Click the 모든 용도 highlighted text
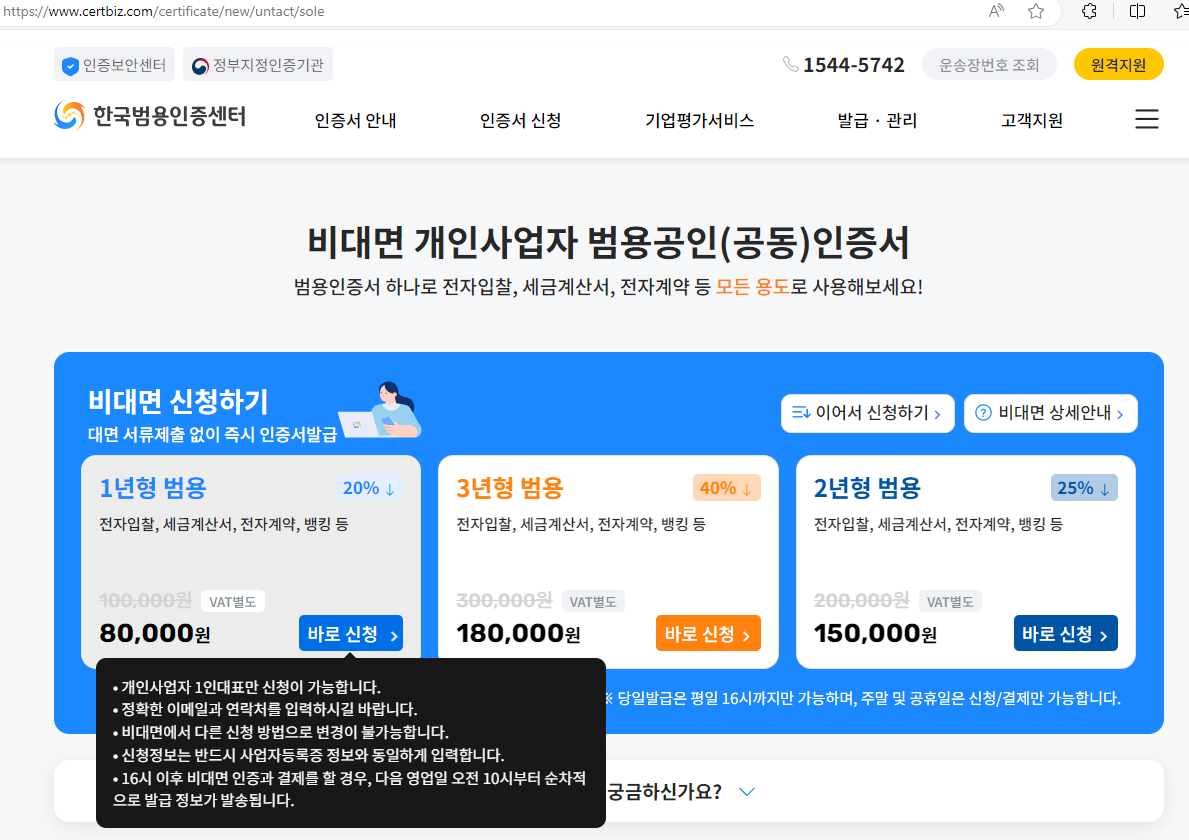The width and height of the screenshot is (1189, 840). [753, 287]
